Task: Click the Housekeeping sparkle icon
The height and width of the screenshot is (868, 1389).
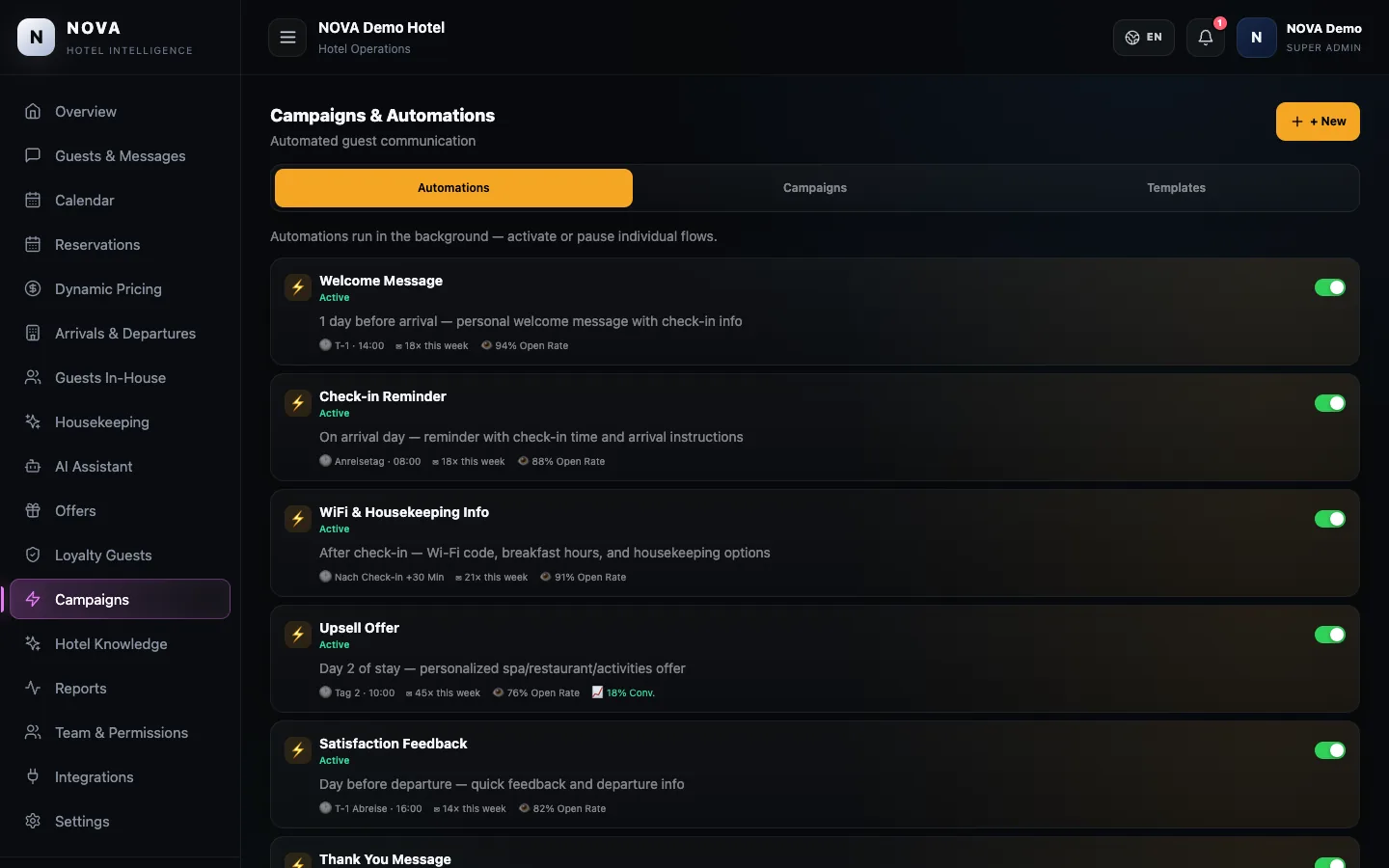Action: [x=33, y=421]
